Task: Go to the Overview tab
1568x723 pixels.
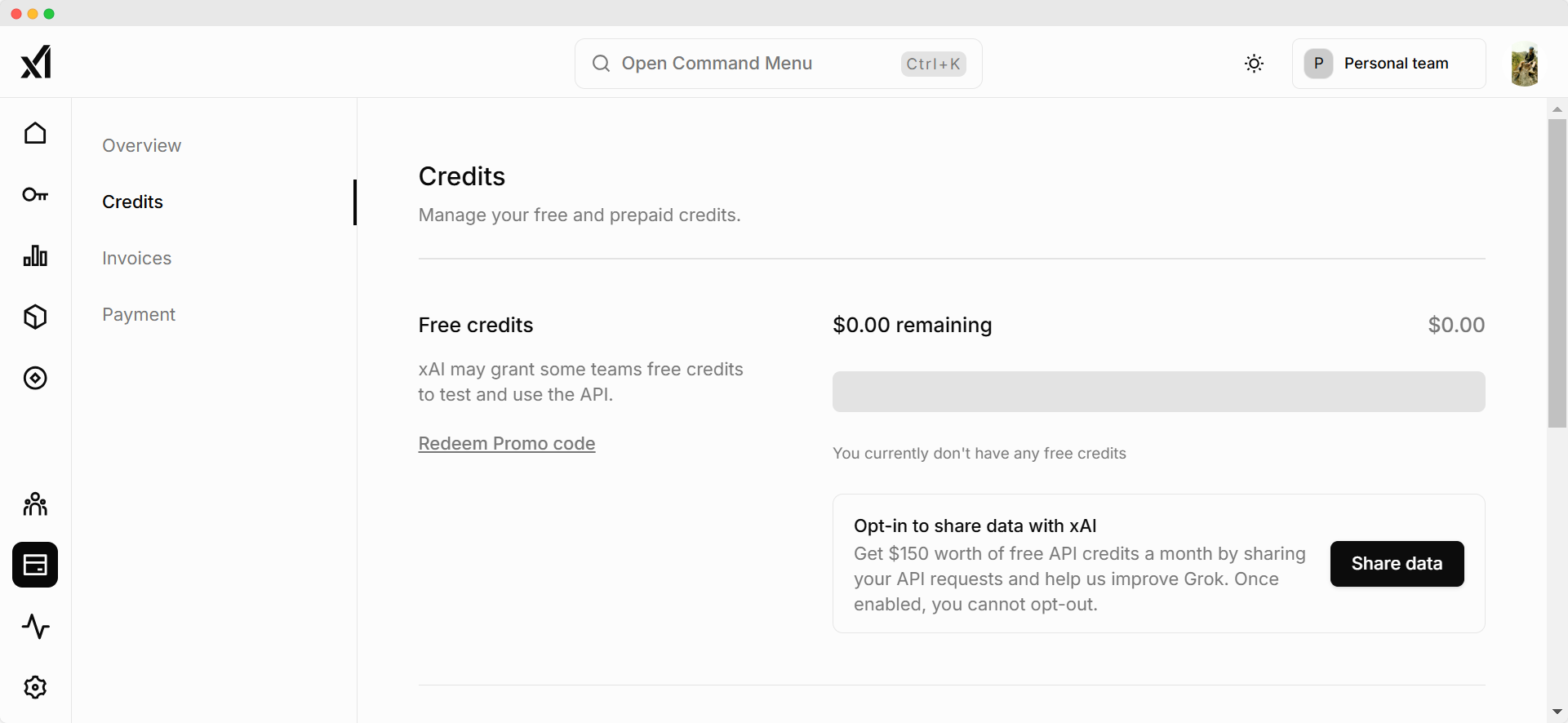Action: pos(142,145)
